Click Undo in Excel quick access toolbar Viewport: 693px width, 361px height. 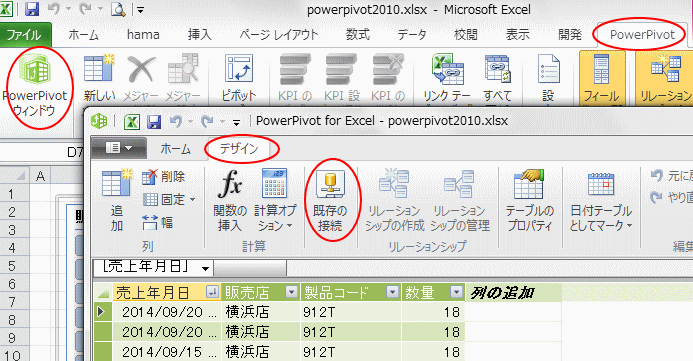point(53,9)
